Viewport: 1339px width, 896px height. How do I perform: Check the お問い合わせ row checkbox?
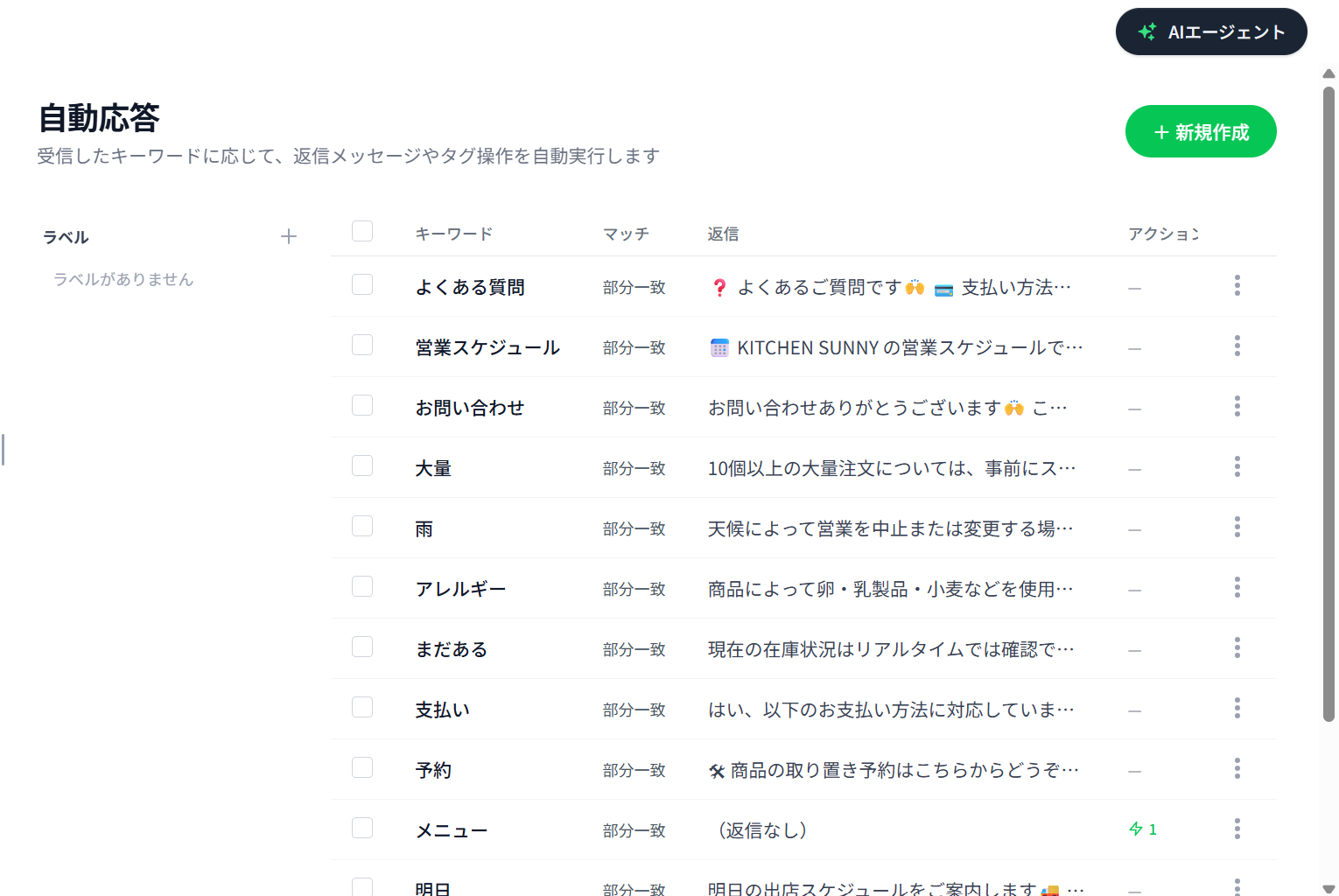coord(362,405)
